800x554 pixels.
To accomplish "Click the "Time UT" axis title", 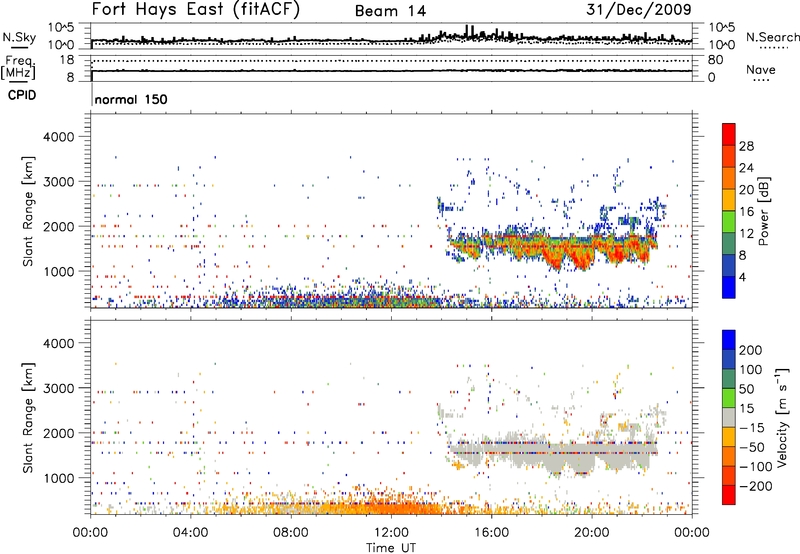I will coord(391,548).
